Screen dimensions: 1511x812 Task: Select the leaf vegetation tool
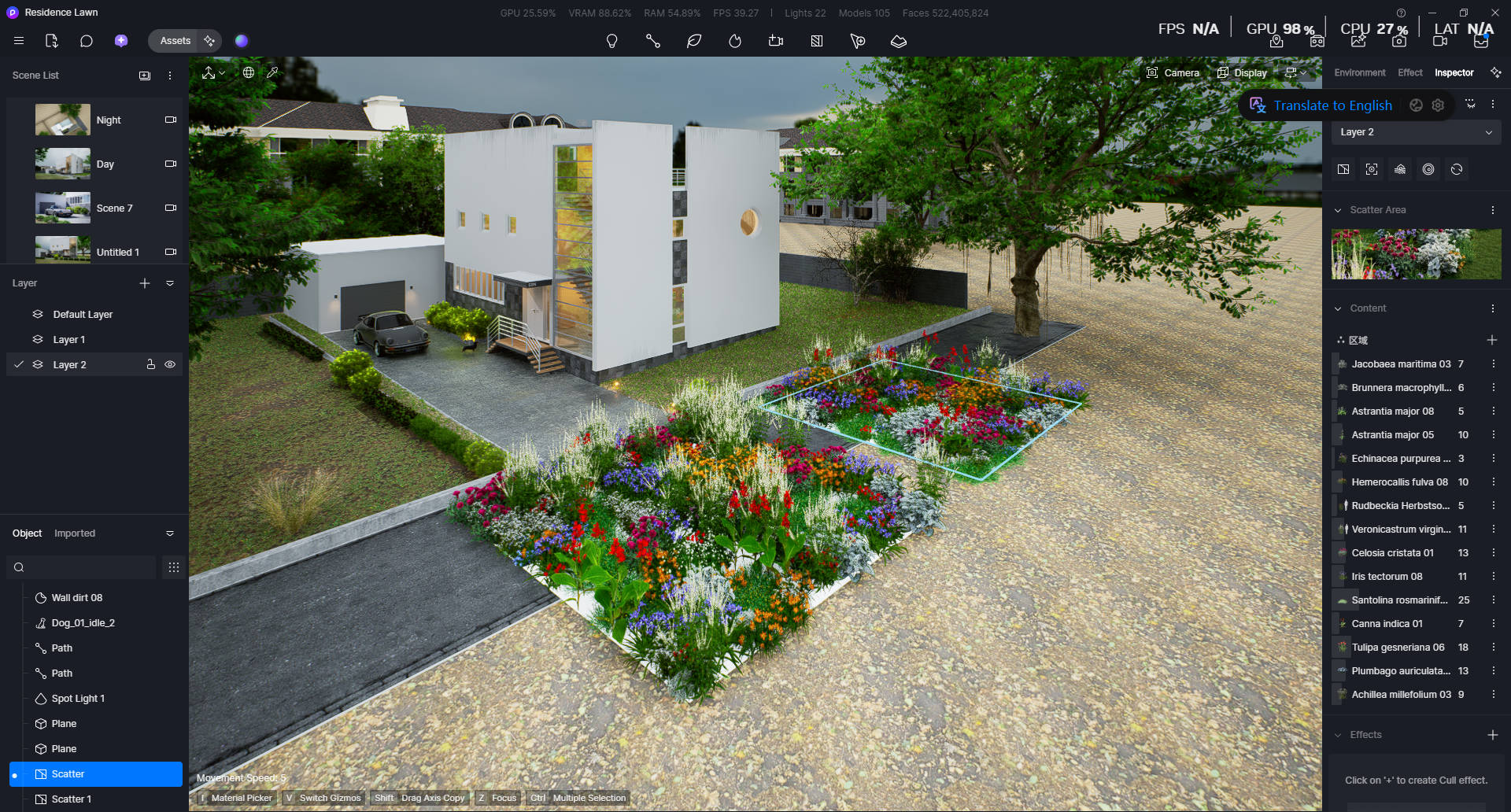pyautogui.click(x=694, y=41)
